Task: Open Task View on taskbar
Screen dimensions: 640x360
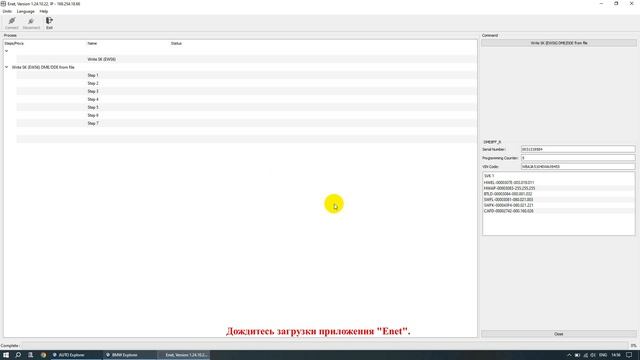Action: point(31,355)
